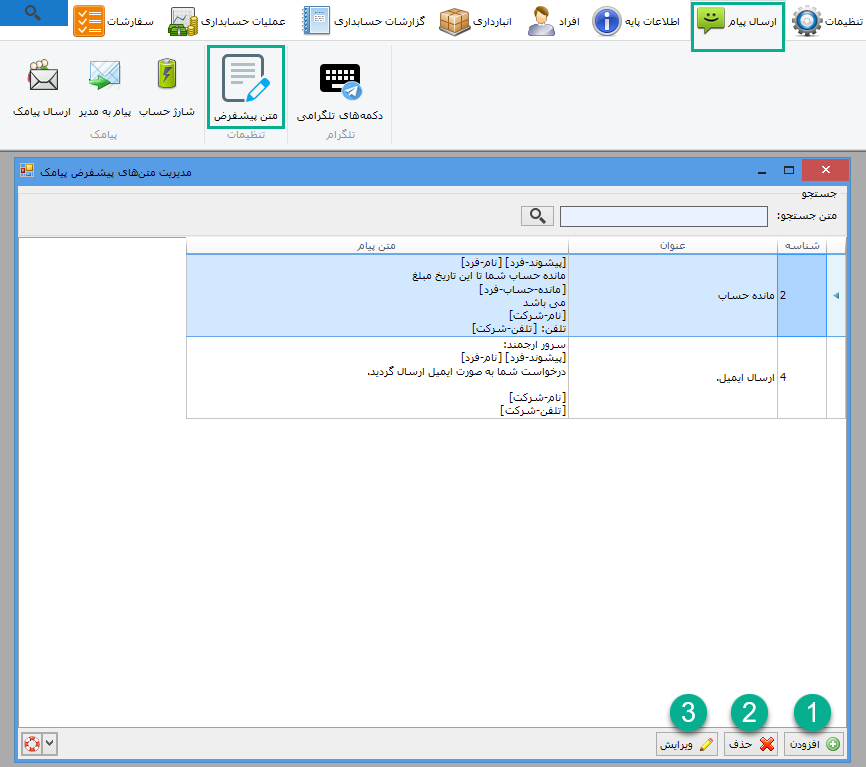Click the حذف delete button
Viewport: 866px width, 767px height.
coord(750,744)
